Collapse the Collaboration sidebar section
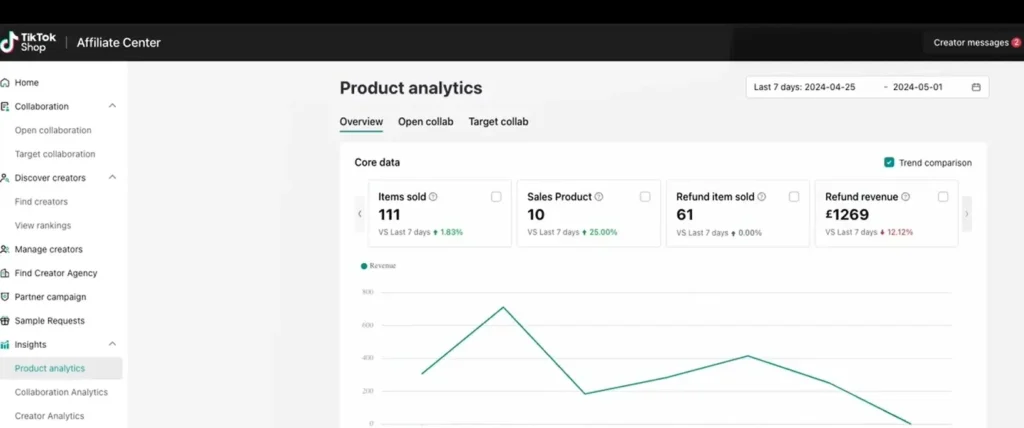This screenshot has height=428, width=1024. click(112, 106)
